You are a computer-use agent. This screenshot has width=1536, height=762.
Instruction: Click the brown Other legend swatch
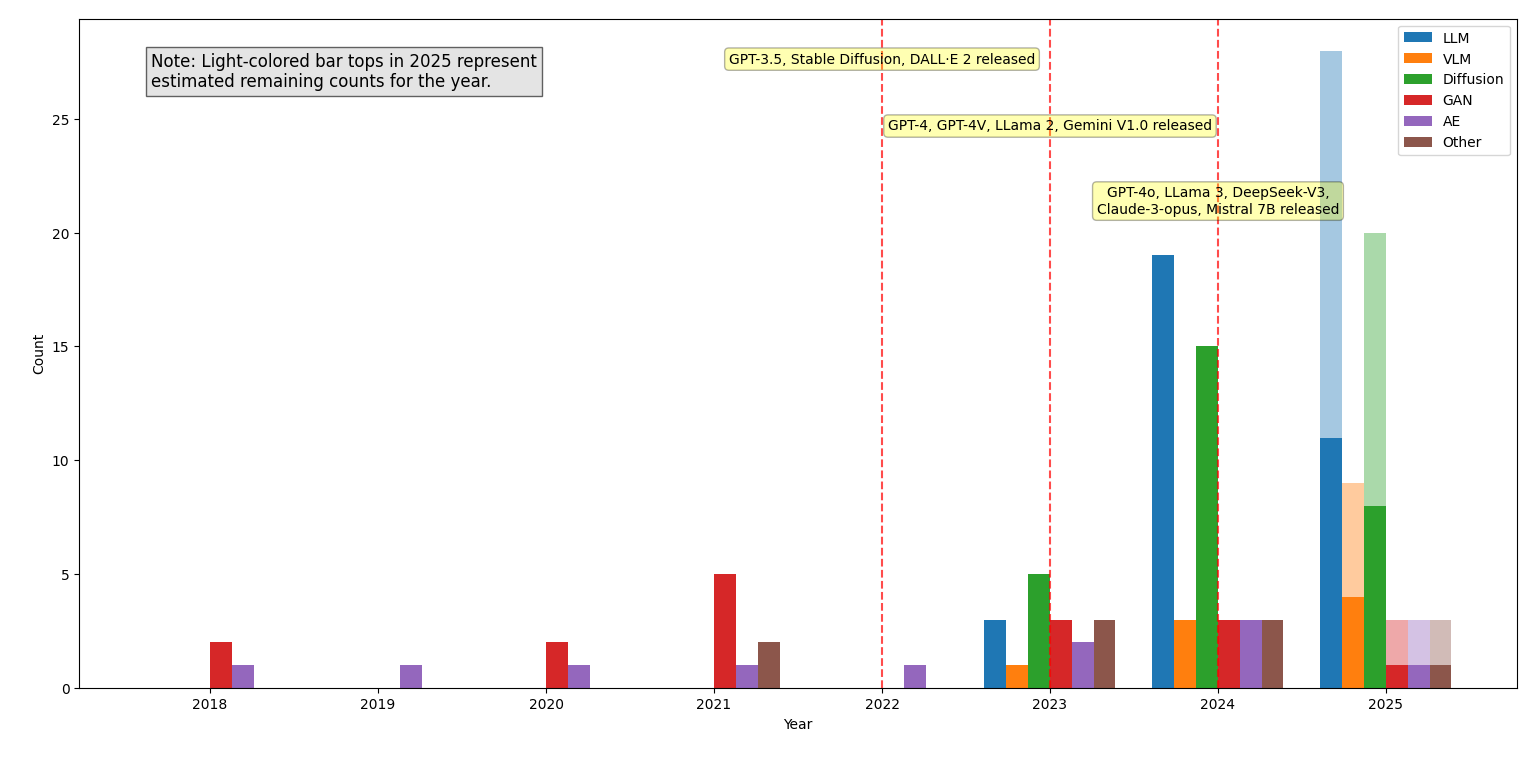pos(1418,142)
